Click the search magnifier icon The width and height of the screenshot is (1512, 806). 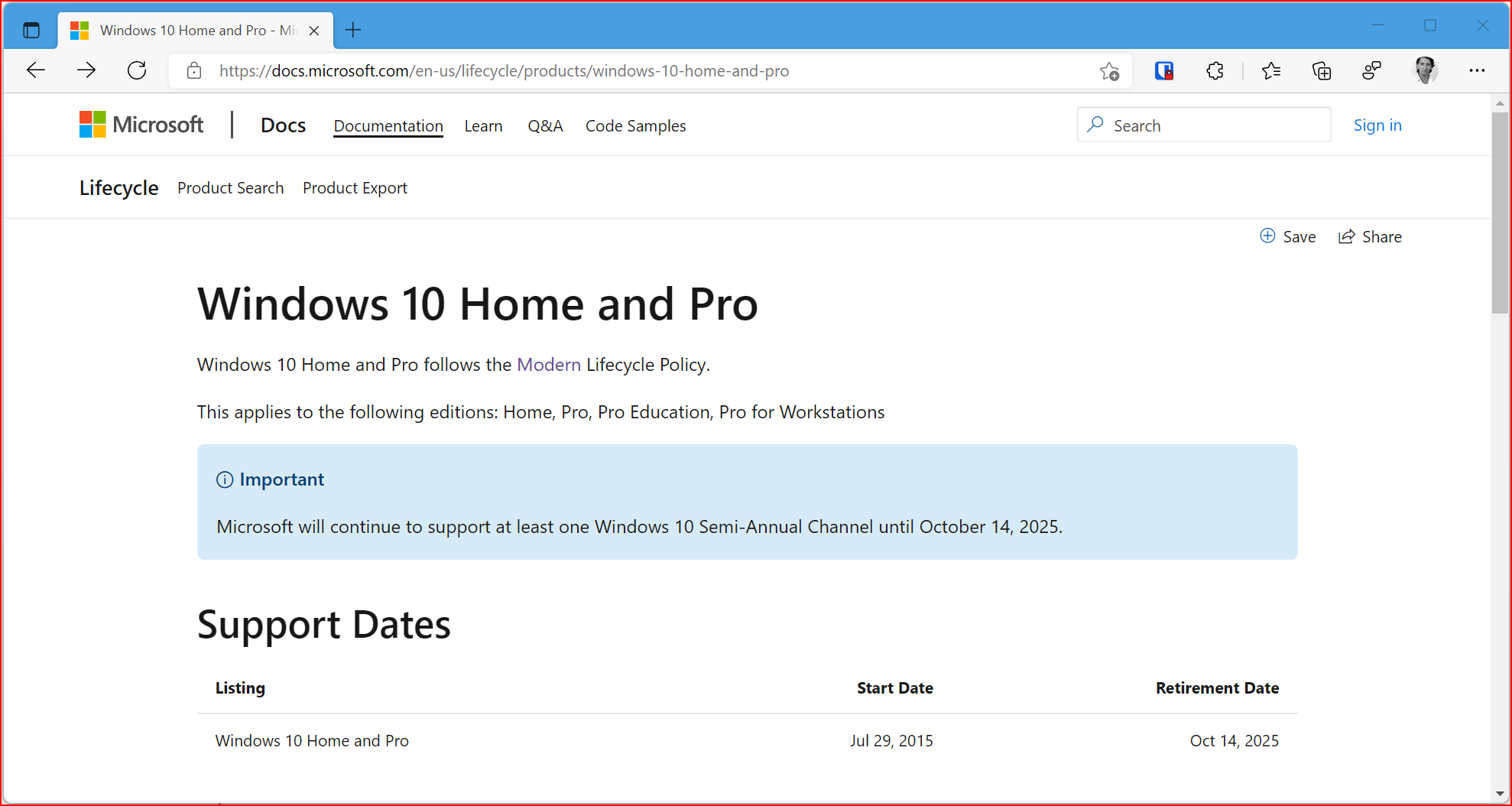coord(1095,124)
